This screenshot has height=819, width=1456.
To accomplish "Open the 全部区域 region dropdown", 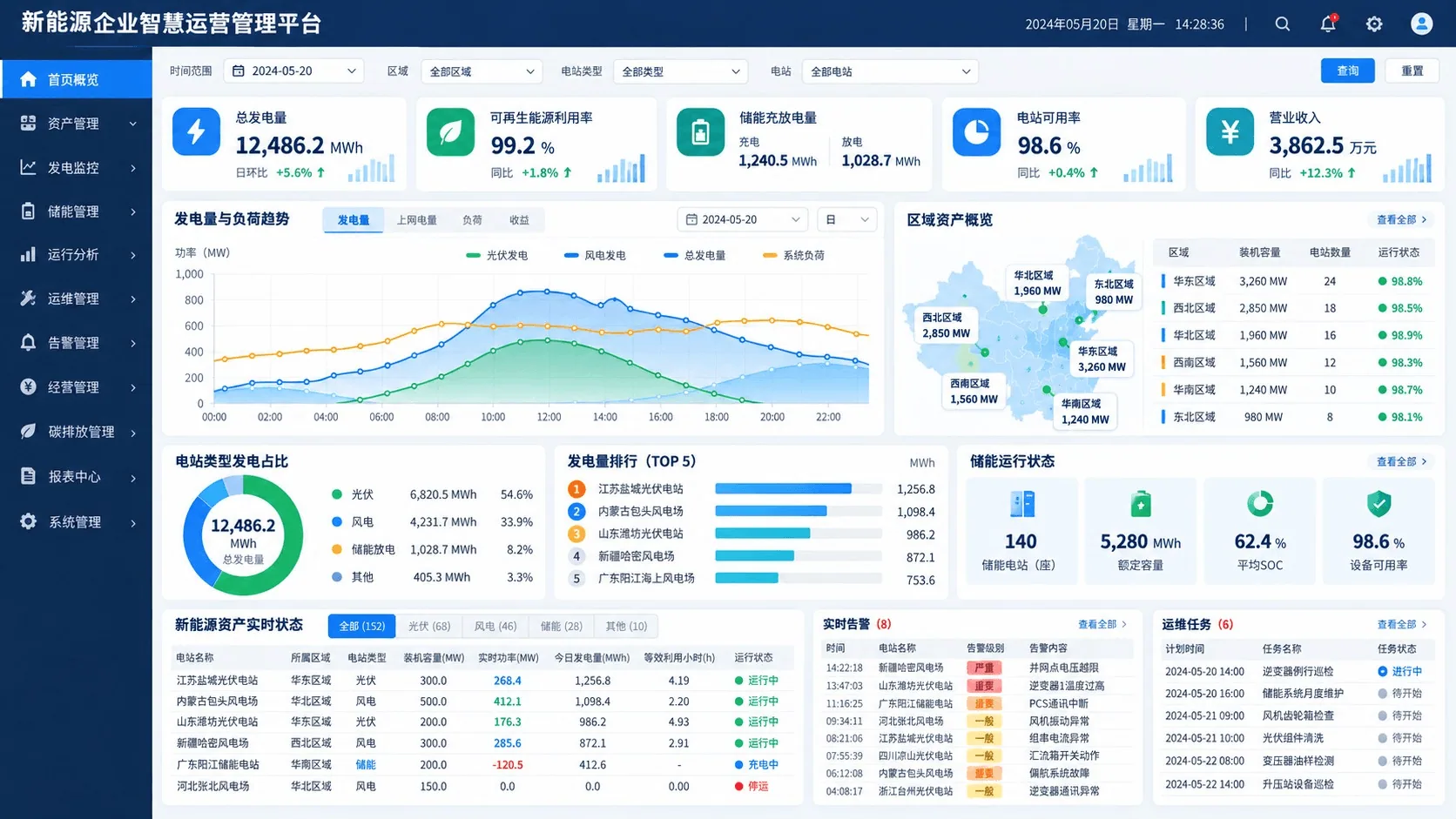I will coord(482,71).
